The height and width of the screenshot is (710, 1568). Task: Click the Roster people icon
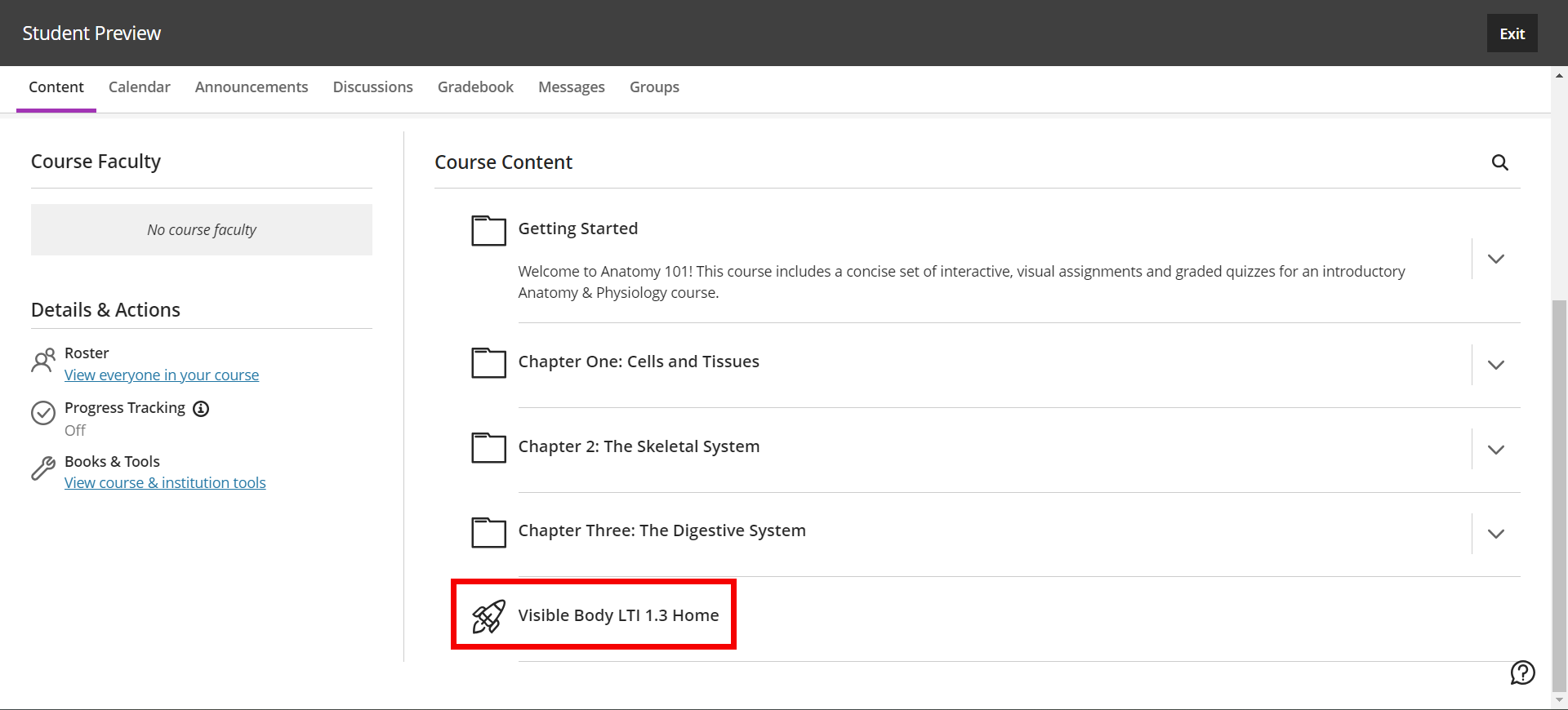43,360
